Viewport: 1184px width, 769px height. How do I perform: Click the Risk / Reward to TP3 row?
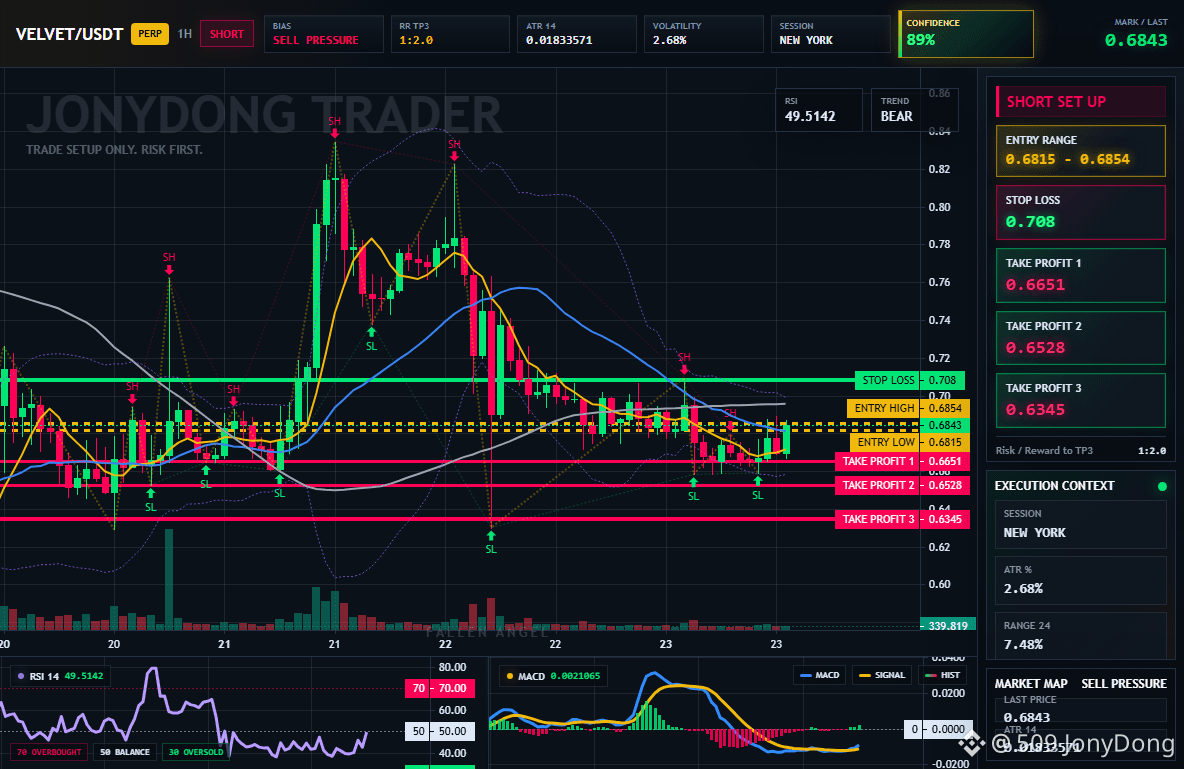pyautogui.click(x=1081, y=450)
